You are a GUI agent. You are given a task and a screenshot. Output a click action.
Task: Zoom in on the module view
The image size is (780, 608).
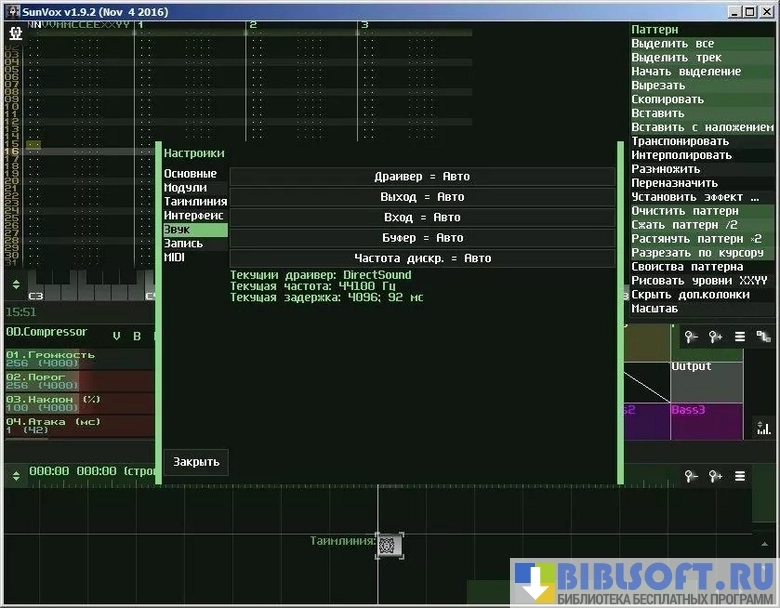pyautogui.click(x=715, y=337)
